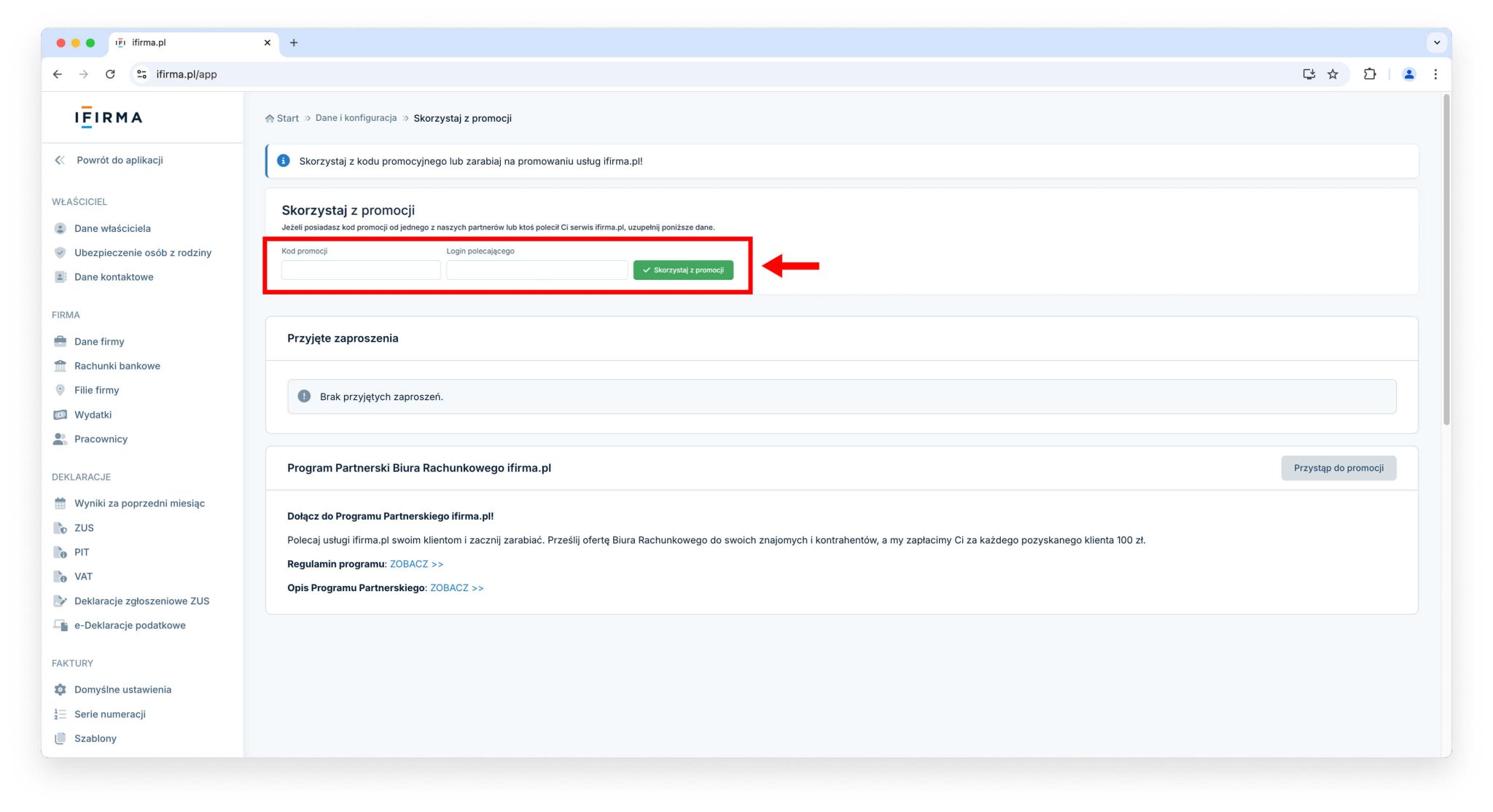Click the numbered list icon for Serie numeracji
The height and width of the screenshot is (812, 1493).
(61, 714)
